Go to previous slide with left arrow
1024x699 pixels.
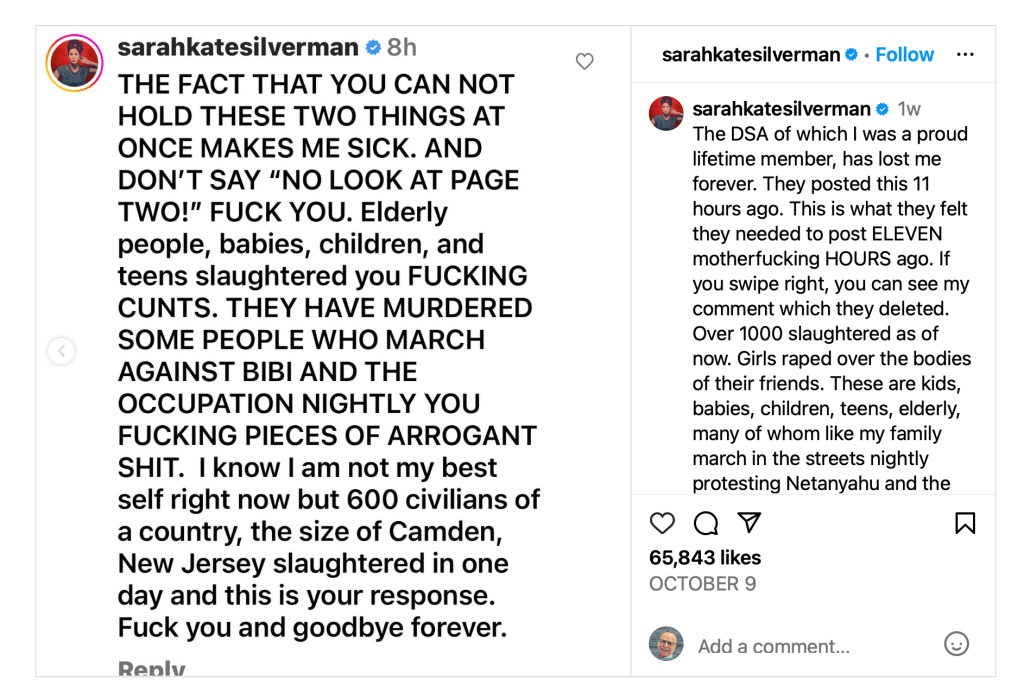click(x=62, y=351)
